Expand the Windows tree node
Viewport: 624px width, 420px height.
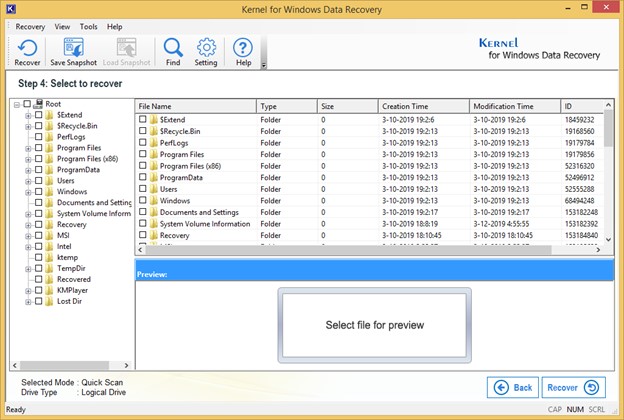point(28,192)
